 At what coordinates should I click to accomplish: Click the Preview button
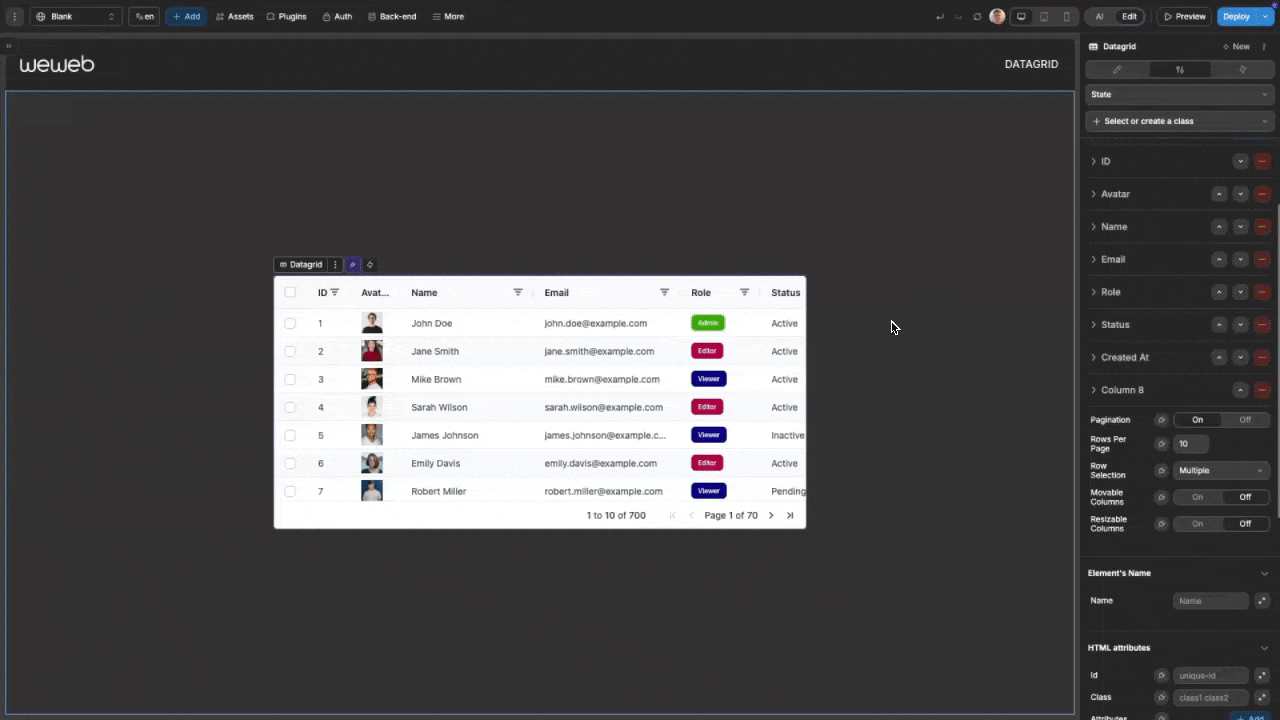click(x=1183, y=17)
